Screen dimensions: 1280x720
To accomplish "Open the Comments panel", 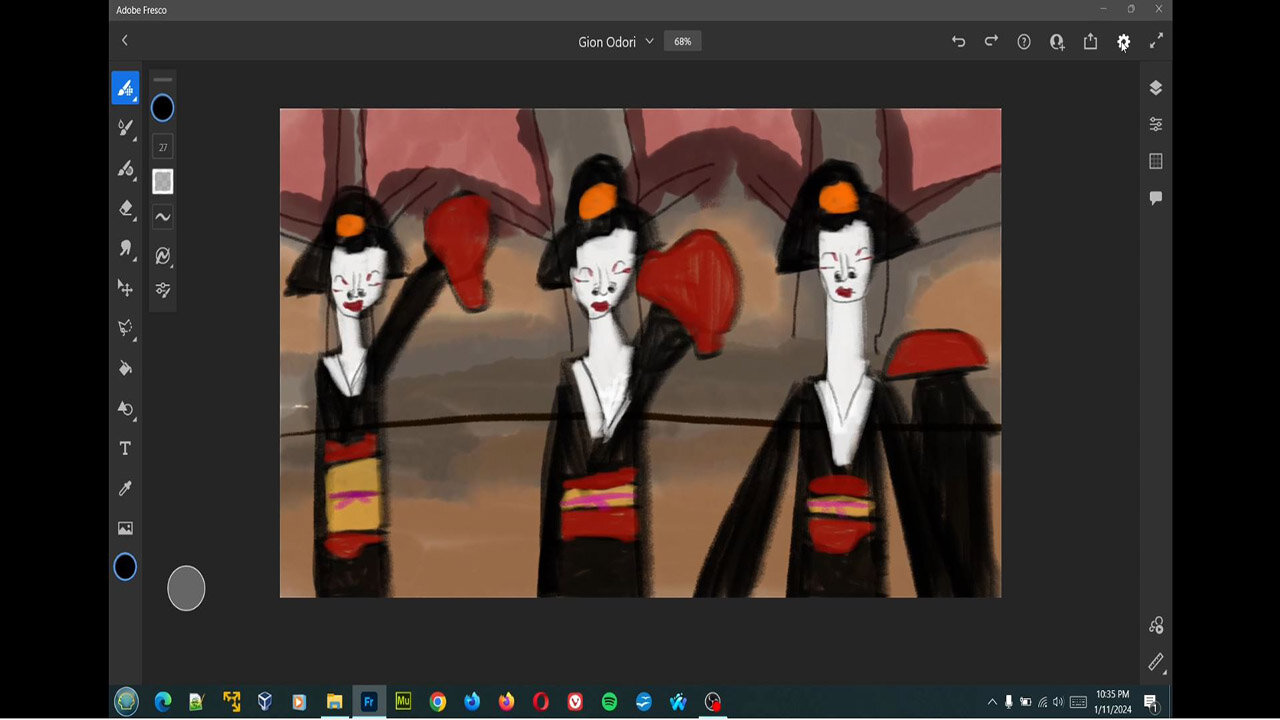I will [1156, 198].
